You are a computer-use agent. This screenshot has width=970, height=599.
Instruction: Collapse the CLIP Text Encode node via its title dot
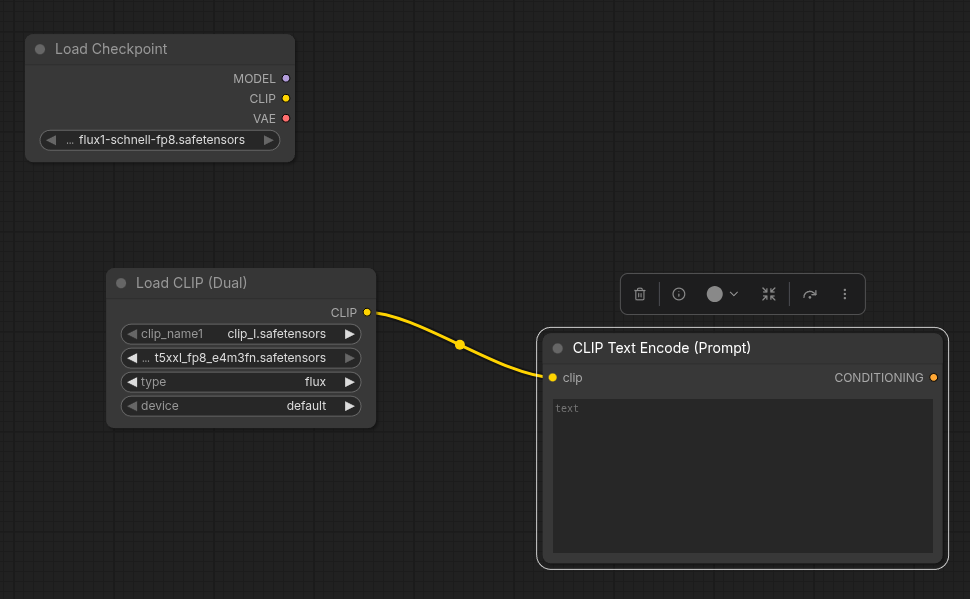(557, 348)
